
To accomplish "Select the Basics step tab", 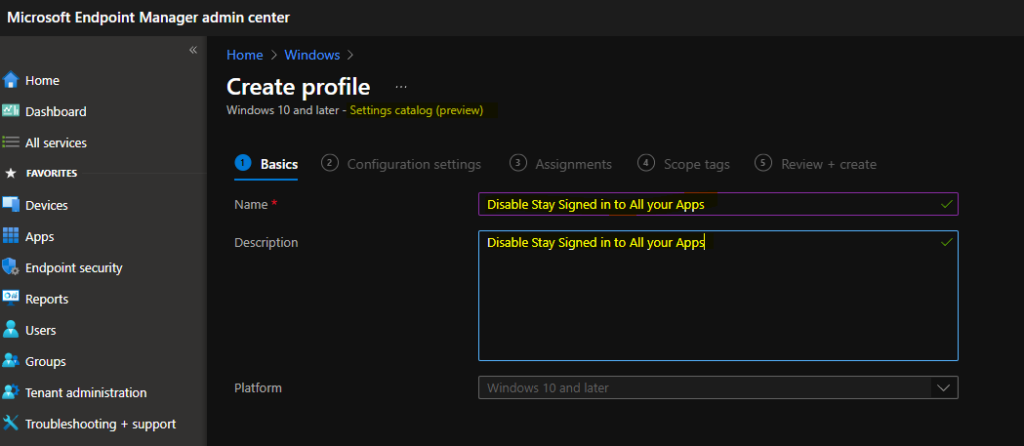I will [266, 164].
